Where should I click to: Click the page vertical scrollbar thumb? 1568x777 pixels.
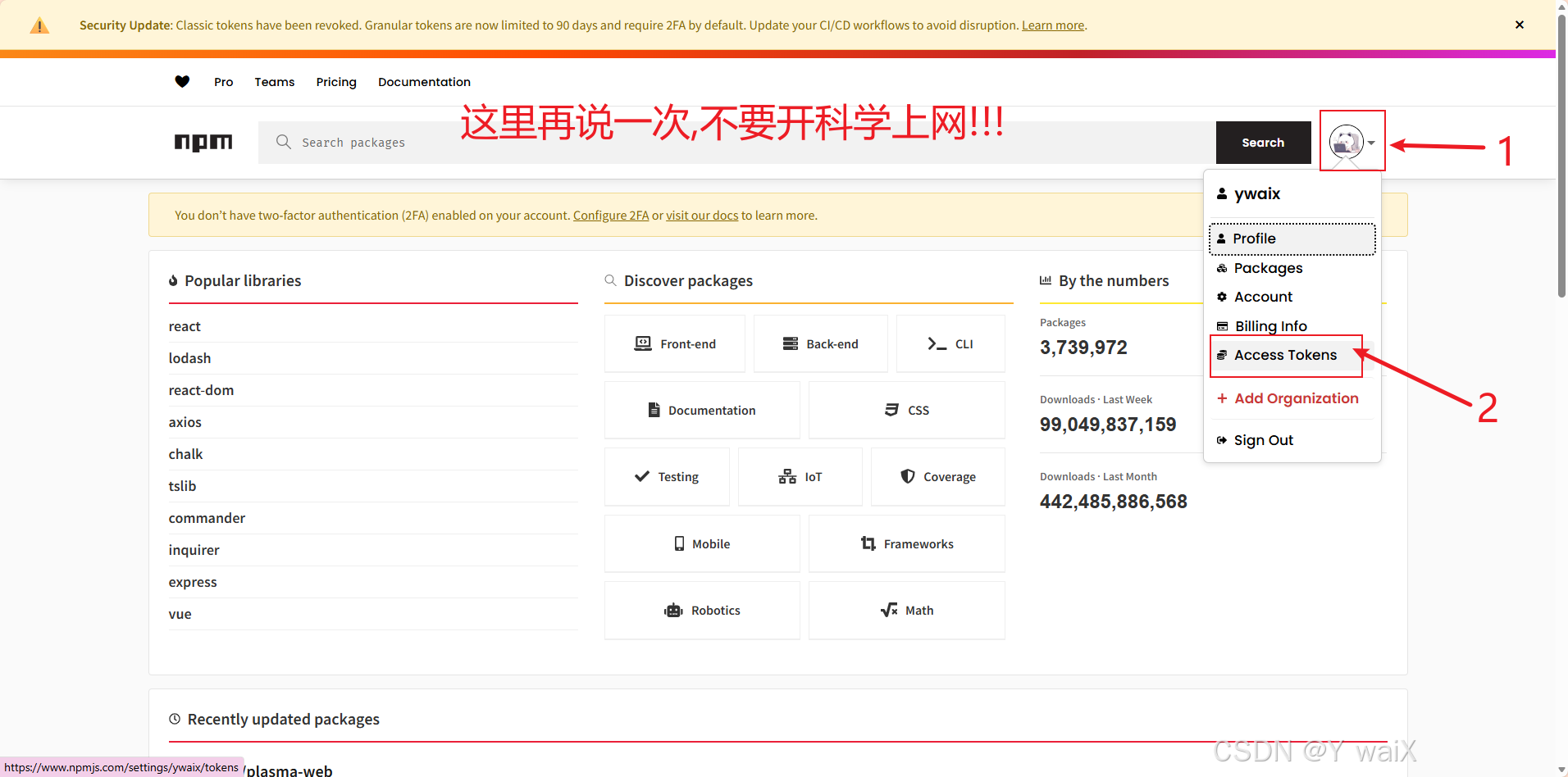coord(1561,156)
